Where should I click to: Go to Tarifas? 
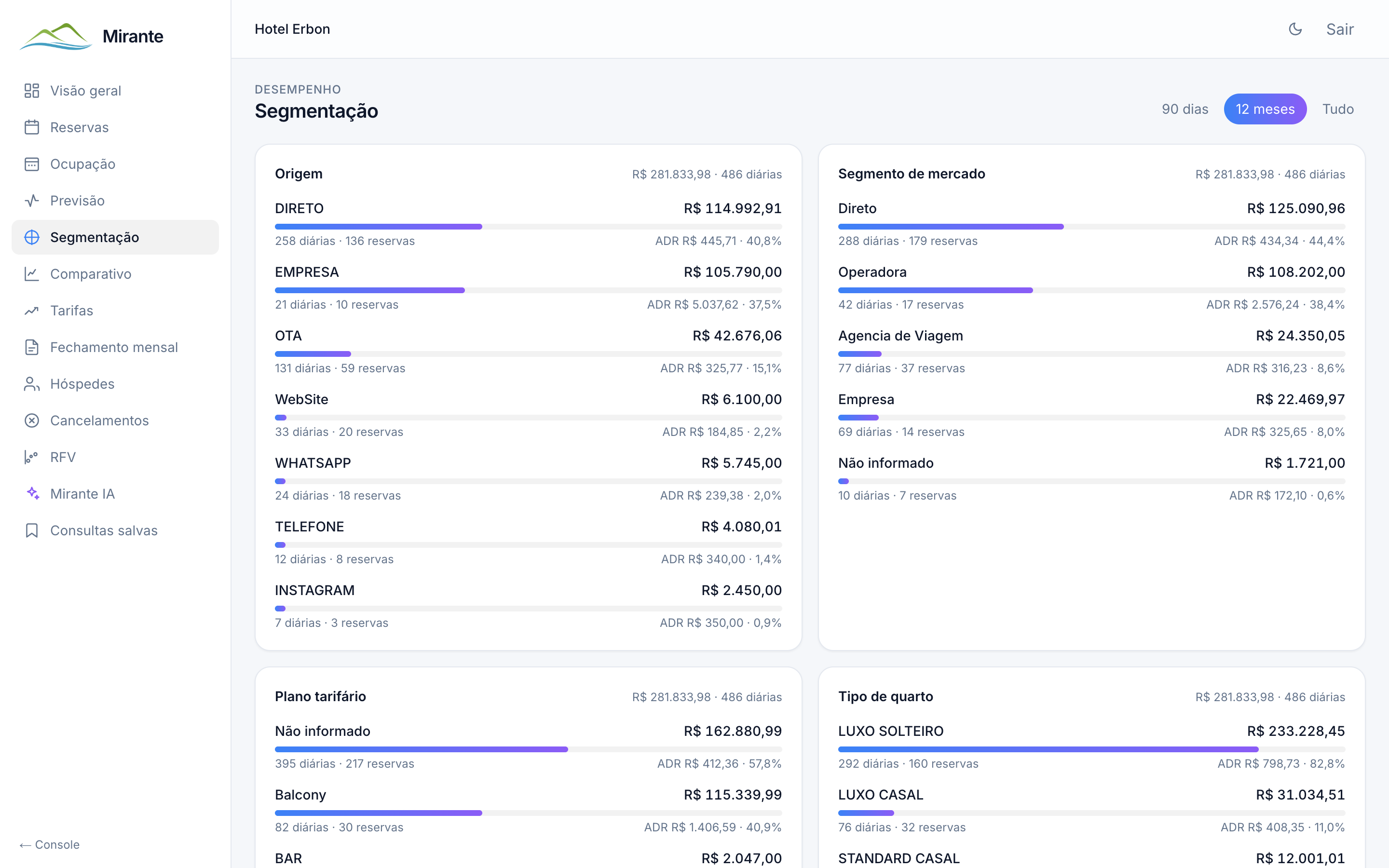[115, 311]
